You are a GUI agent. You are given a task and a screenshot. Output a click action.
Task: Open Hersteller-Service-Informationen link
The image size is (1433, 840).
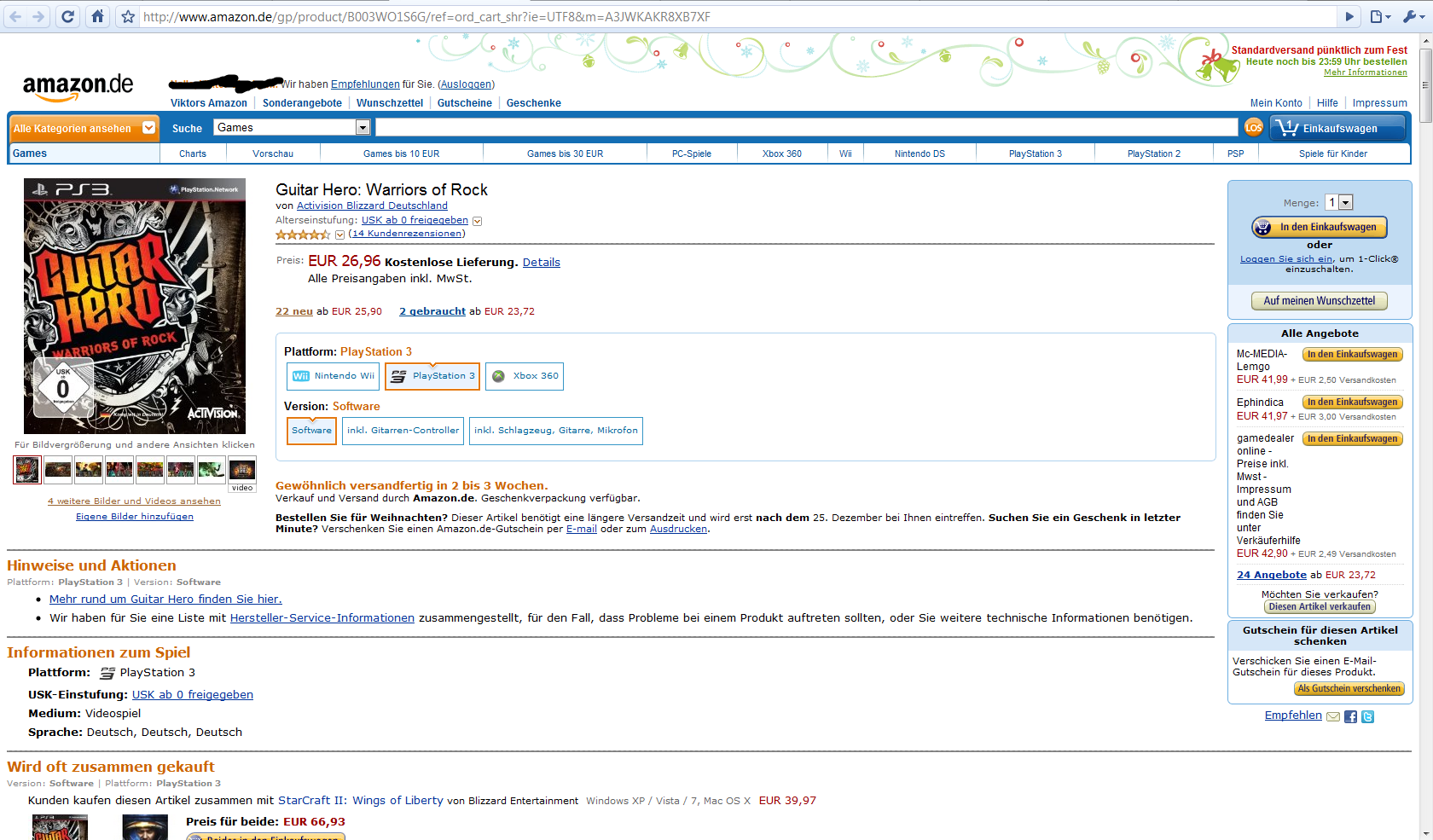pos(322,618)
